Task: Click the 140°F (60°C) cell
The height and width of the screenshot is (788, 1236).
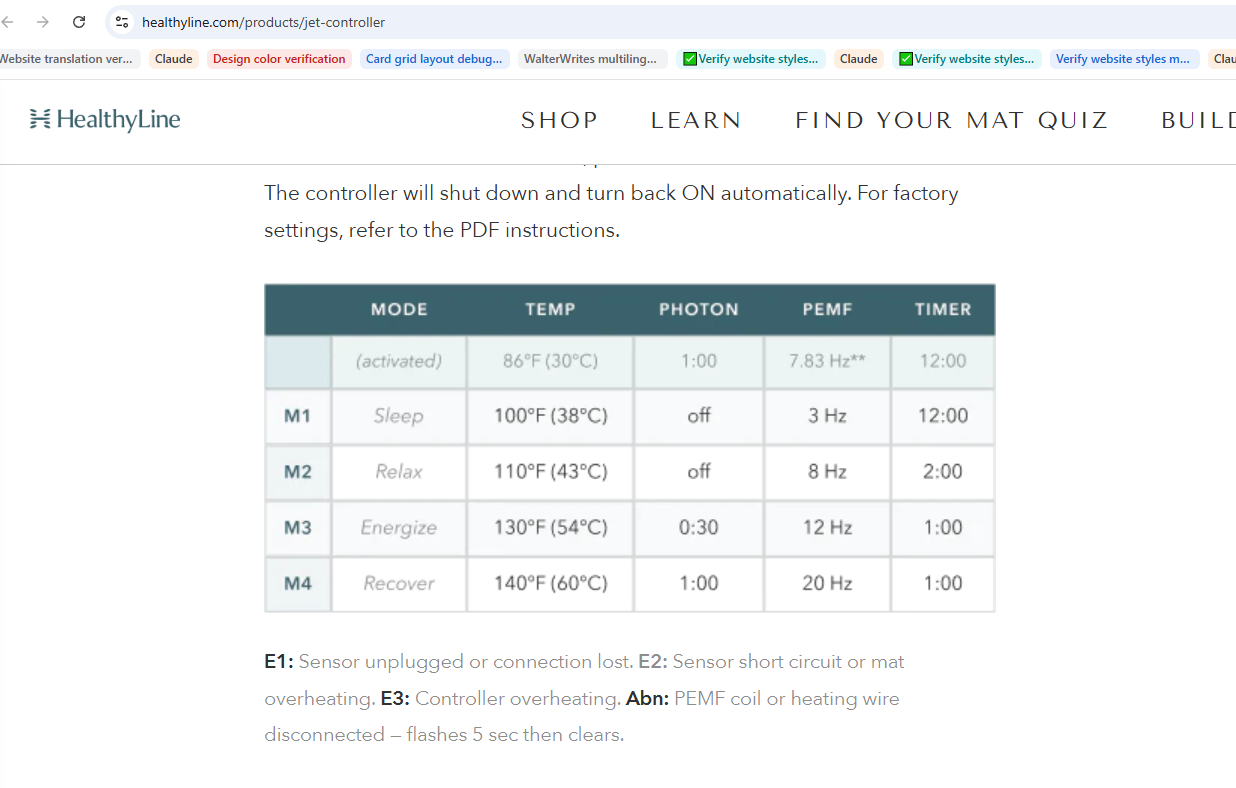Action: 550,584
